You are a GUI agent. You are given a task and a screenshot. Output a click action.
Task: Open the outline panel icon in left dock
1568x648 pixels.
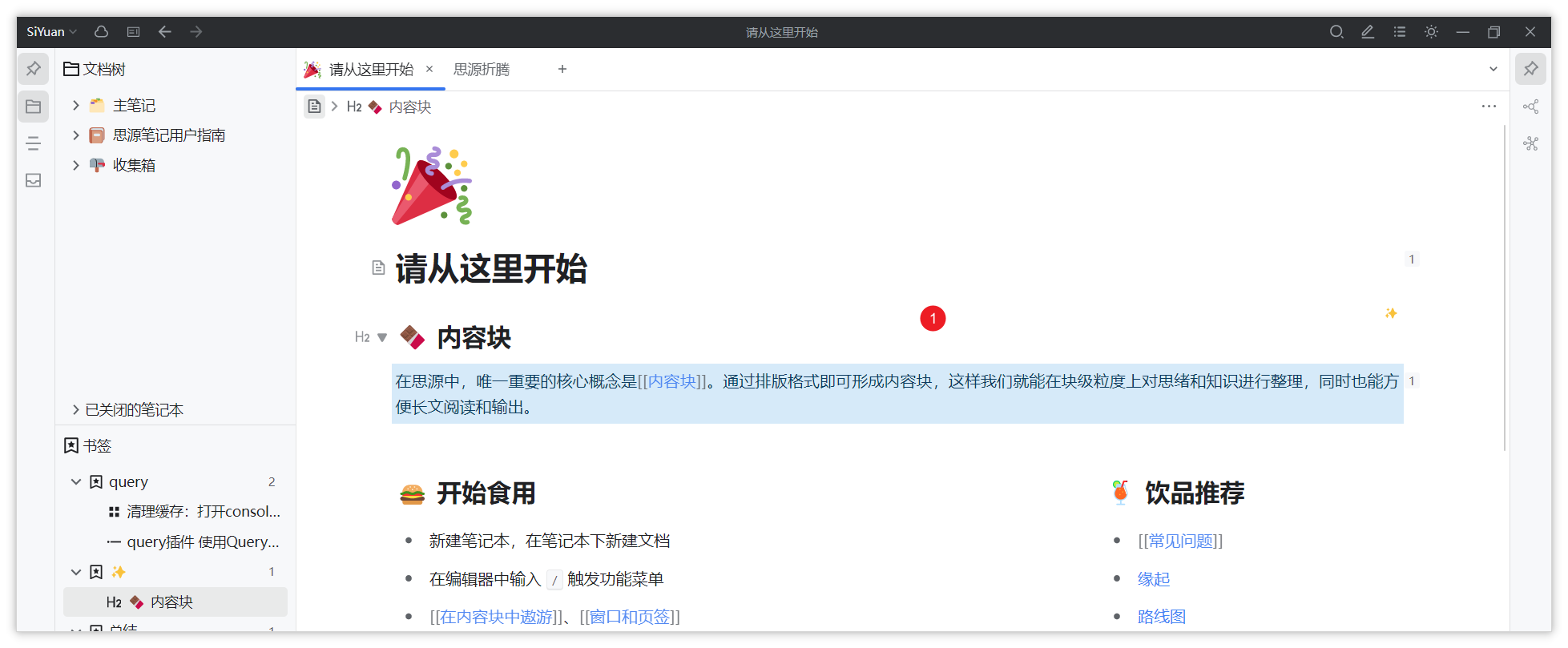pos(34,143)
